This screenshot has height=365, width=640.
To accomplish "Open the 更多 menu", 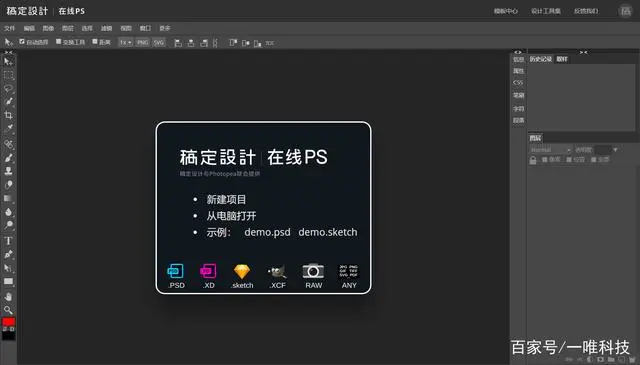I will coord(165,28).
